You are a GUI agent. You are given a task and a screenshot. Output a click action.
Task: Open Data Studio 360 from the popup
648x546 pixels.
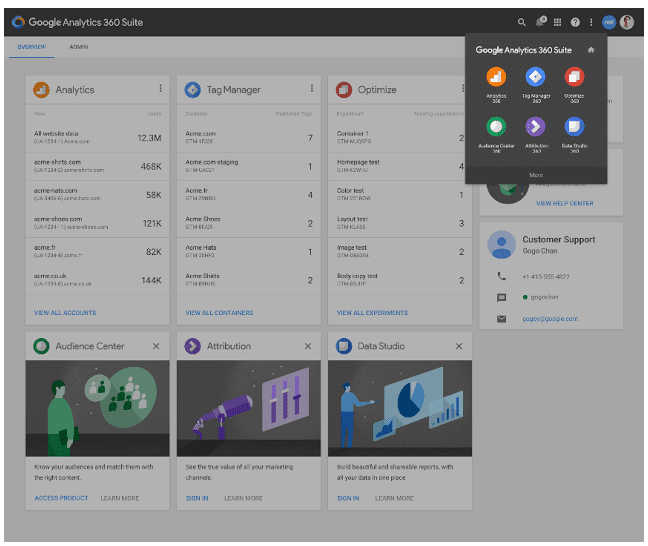573,128
